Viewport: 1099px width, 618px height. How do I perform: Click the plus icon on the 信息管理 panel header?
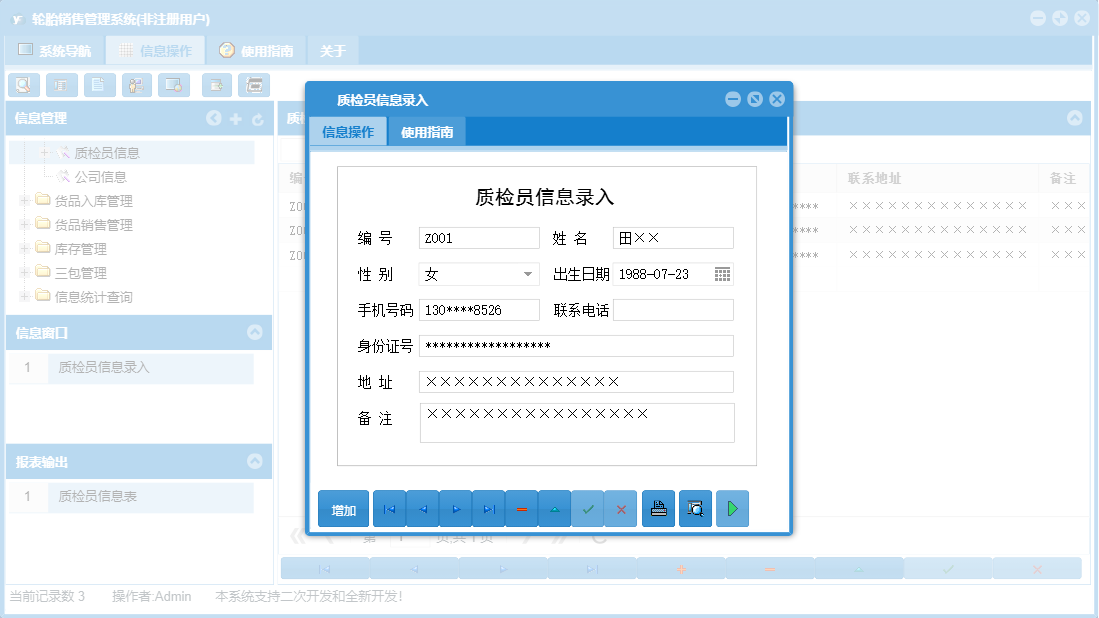(x=236, y=118)
